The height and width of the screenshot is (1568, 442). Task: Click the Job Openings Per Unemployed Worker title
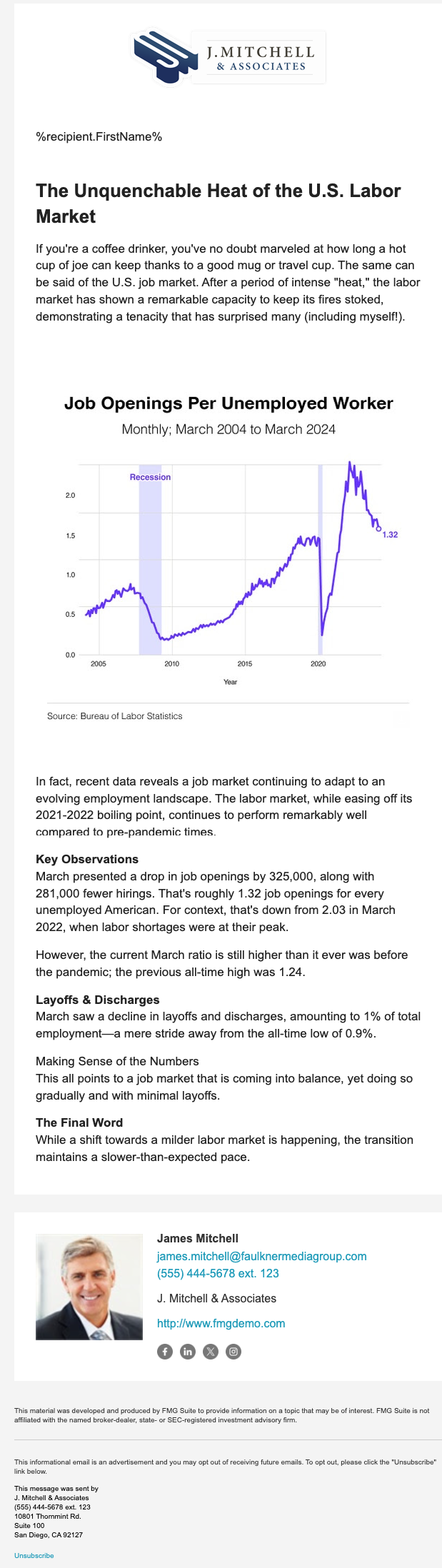coord(228,403)
